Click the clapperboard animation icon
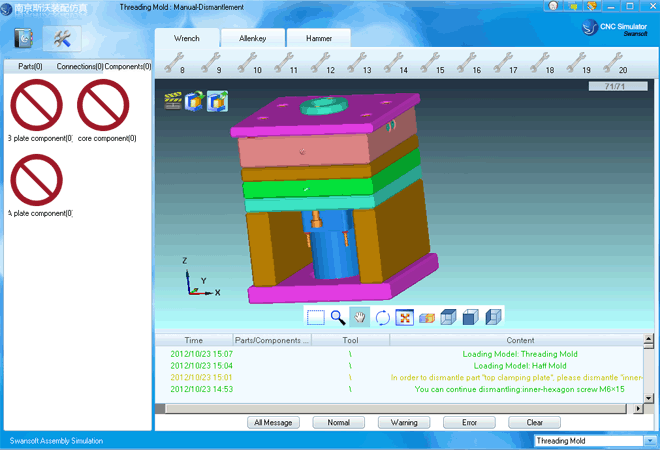Screen dimensions: 660x450 174,100
